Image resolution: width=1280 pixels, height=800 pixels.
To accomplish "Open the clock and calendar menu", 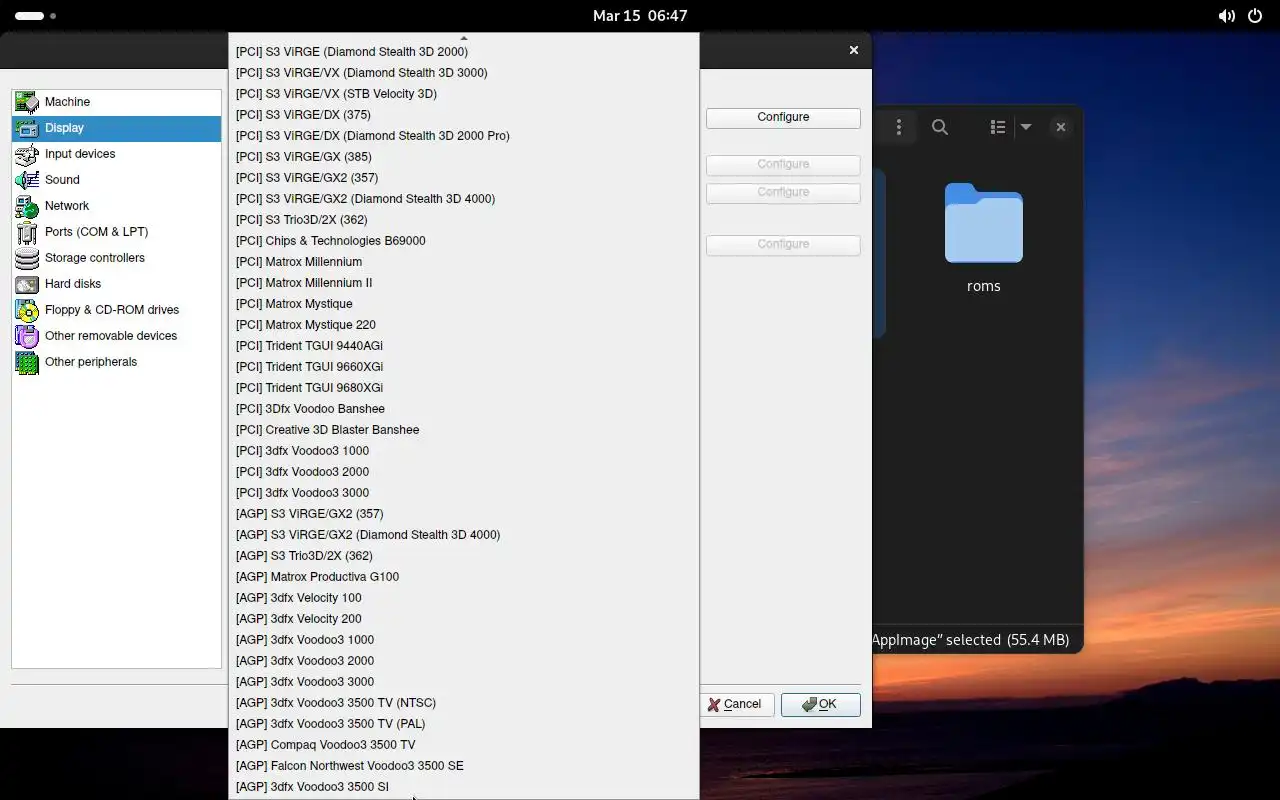I will click(640, 16).
